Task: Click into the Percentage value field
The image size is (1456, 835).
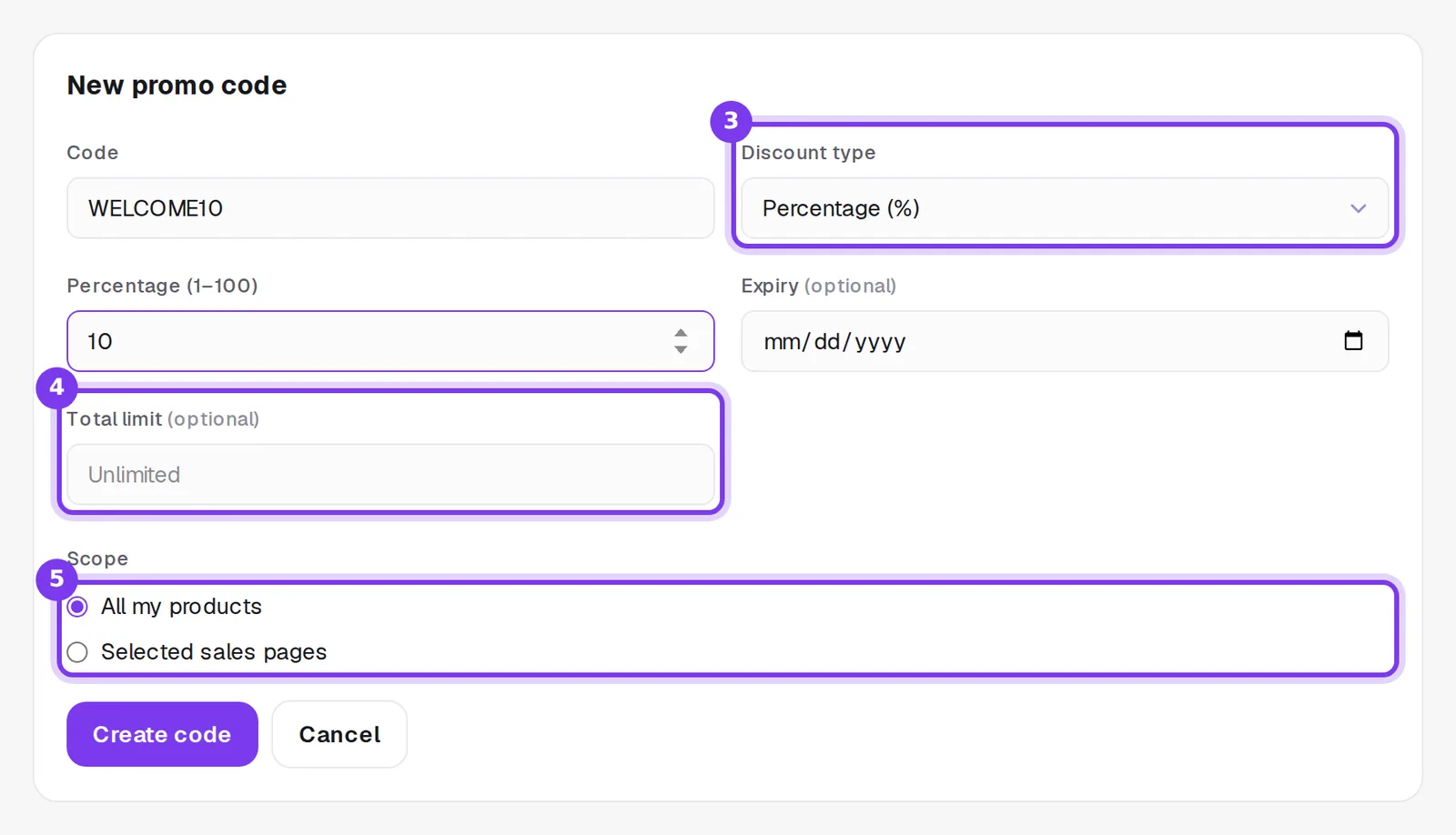Action: click(x=390, y=341)
